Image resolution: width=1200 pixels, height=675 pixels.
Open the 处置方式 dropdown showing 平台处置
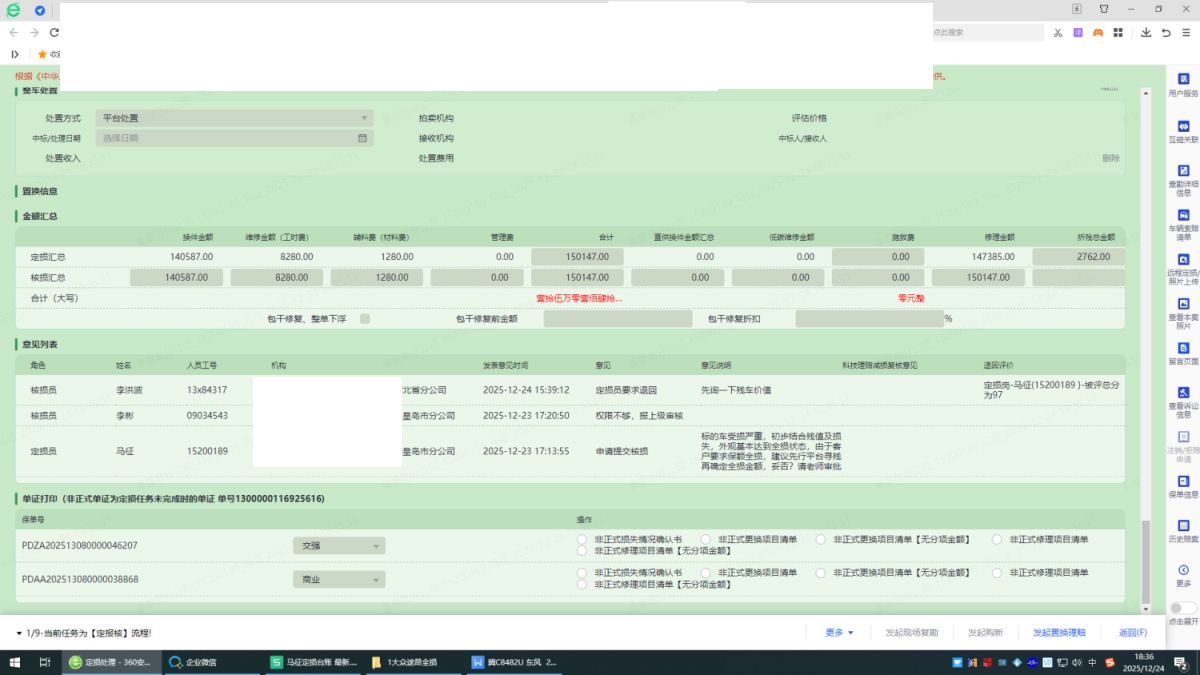pos(234,118)
